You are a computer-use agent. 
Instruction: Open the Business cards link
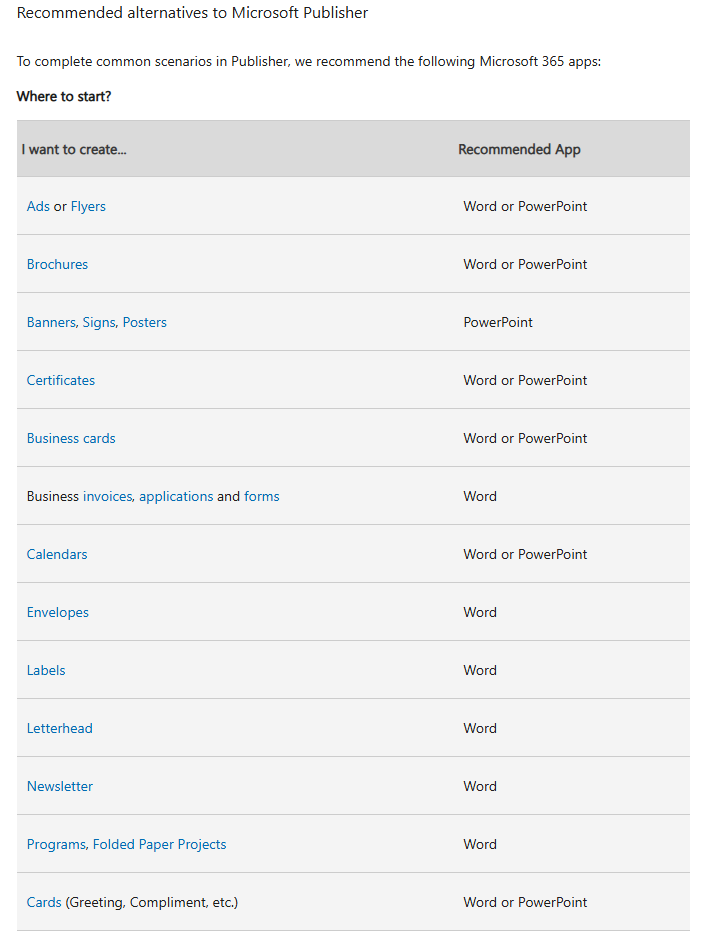(71, 438)
